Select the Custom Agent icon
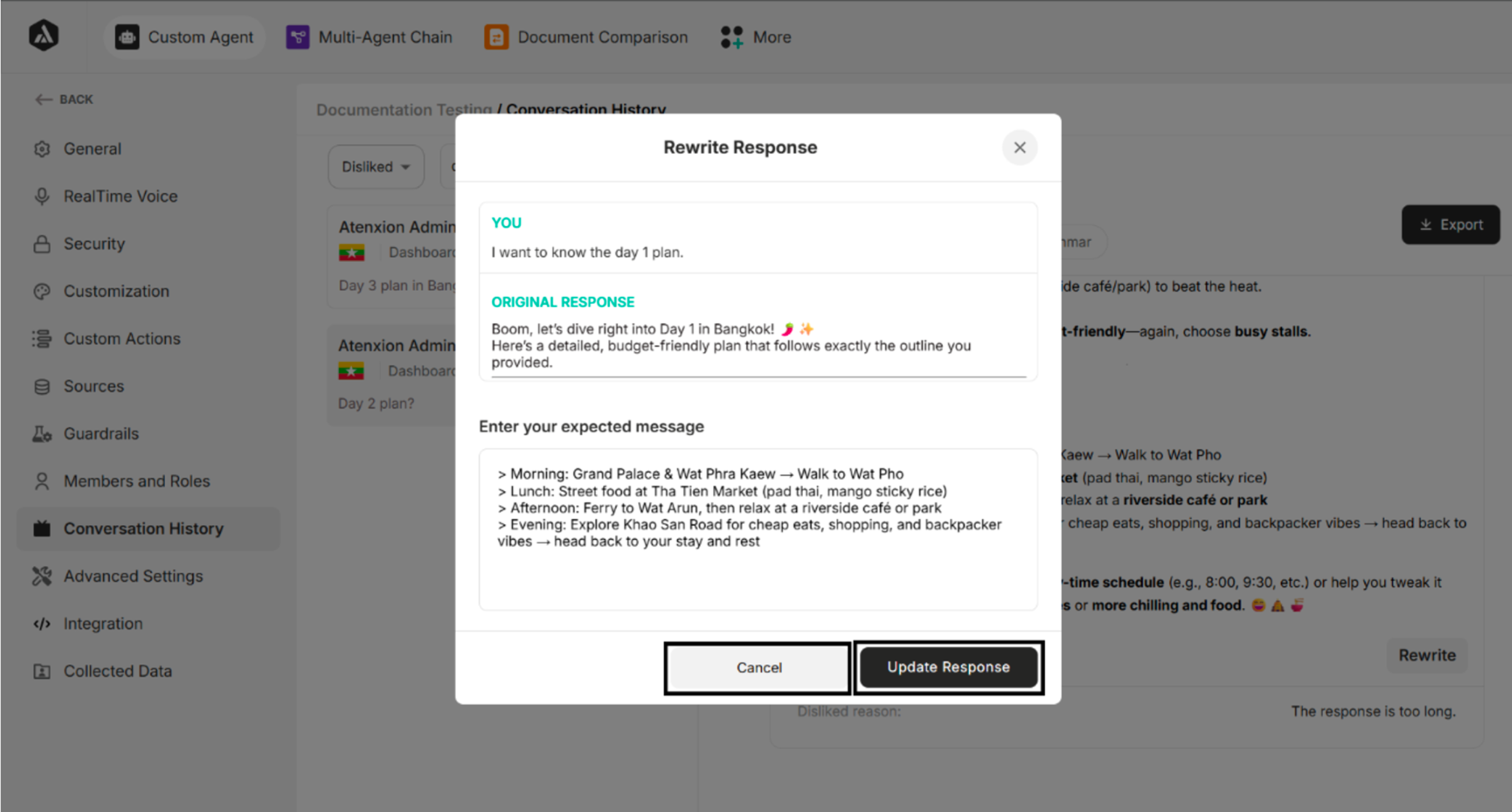Viewport: 1512px width, 812px height. [126, 37]
